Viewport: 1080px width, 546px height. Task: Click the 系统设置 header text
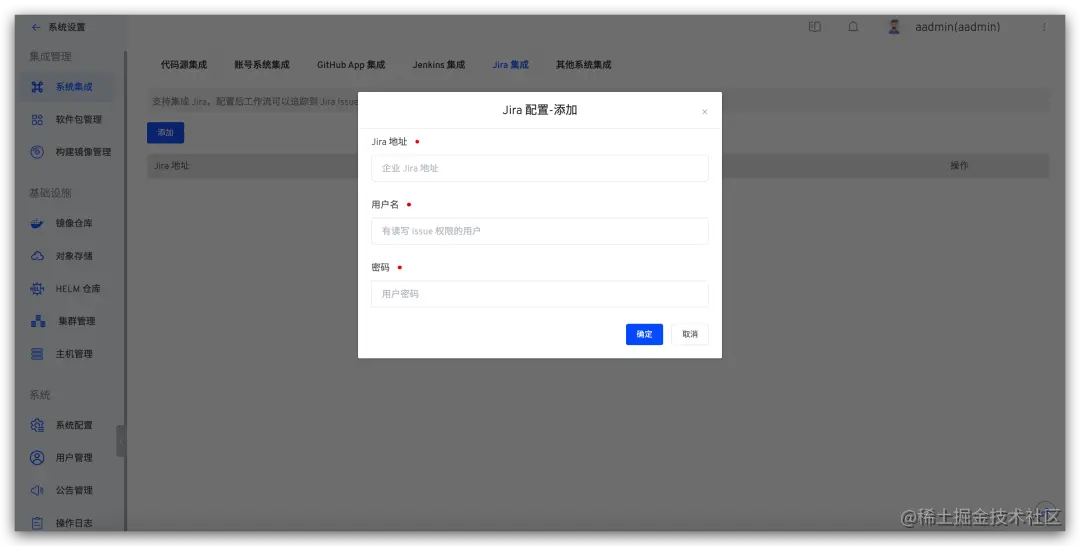[x=67, y=28]
